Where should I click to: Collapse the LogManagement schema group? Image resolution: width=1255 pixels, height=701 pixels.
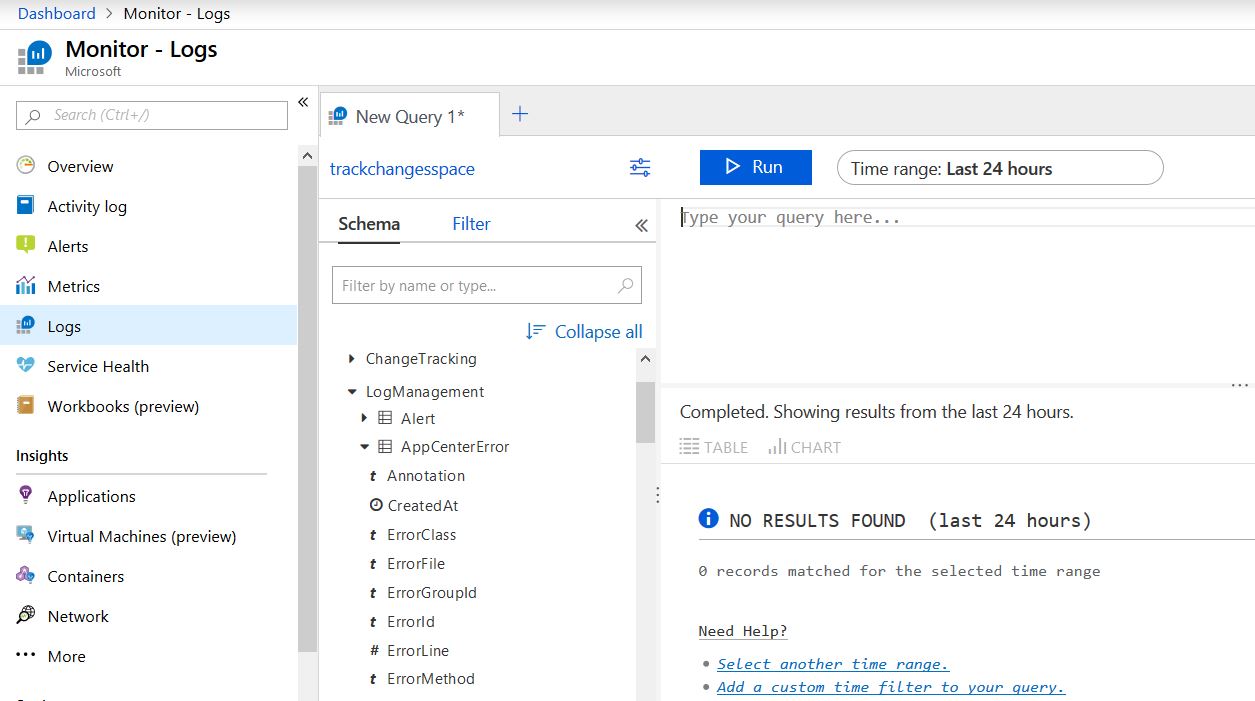tap(352, 392)
